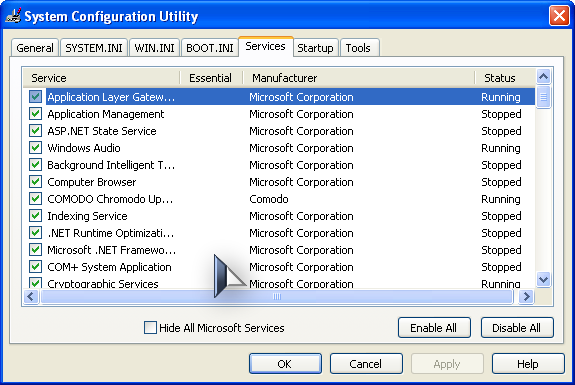Sort by the Manufacturer column header
This screenshot has width=575, height=385.
point(359,78)
